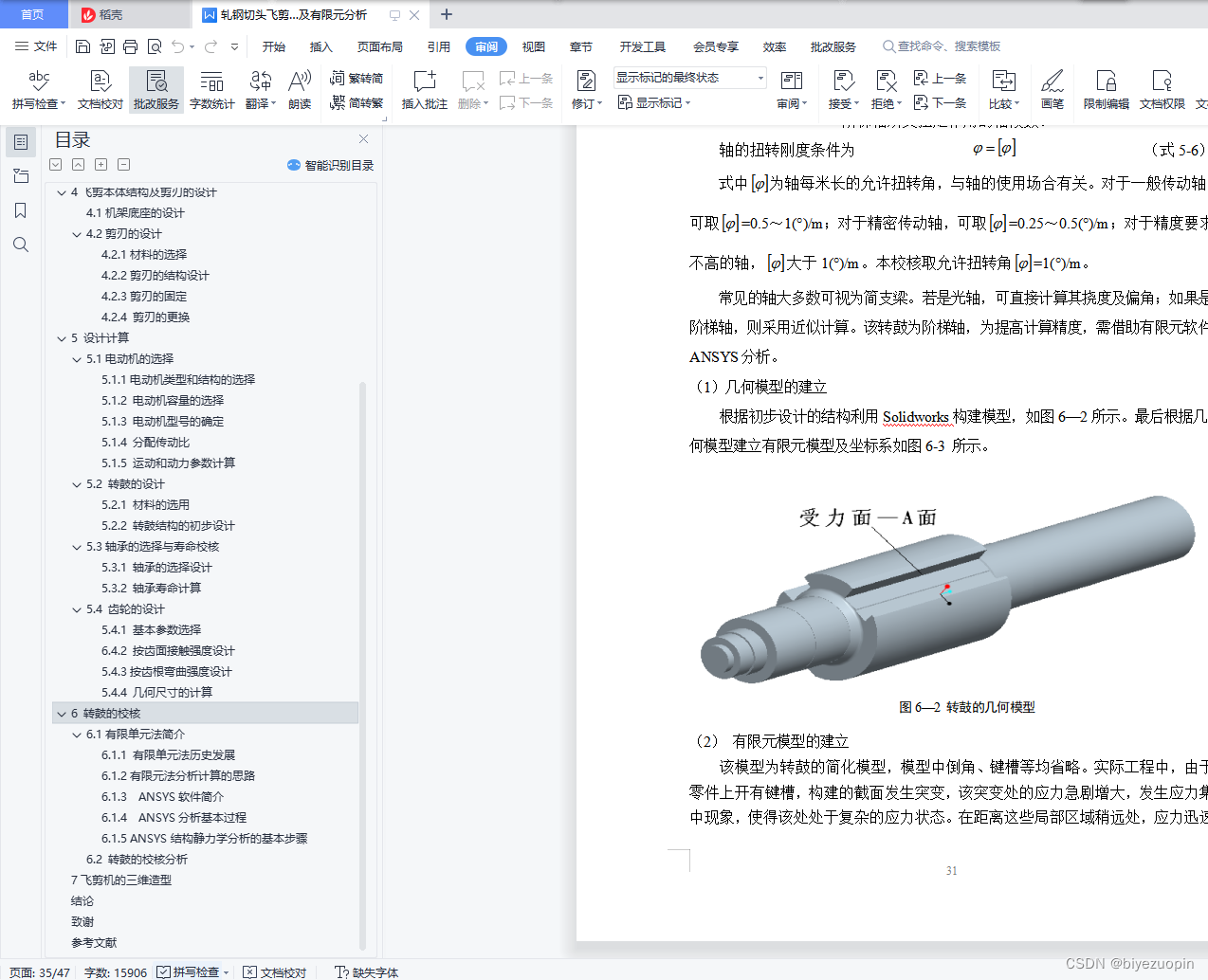The height and width of the screenshot is (980, 1208).
Task: Switch to 开发工具 ribbon tab
Action: click(643, 46)
